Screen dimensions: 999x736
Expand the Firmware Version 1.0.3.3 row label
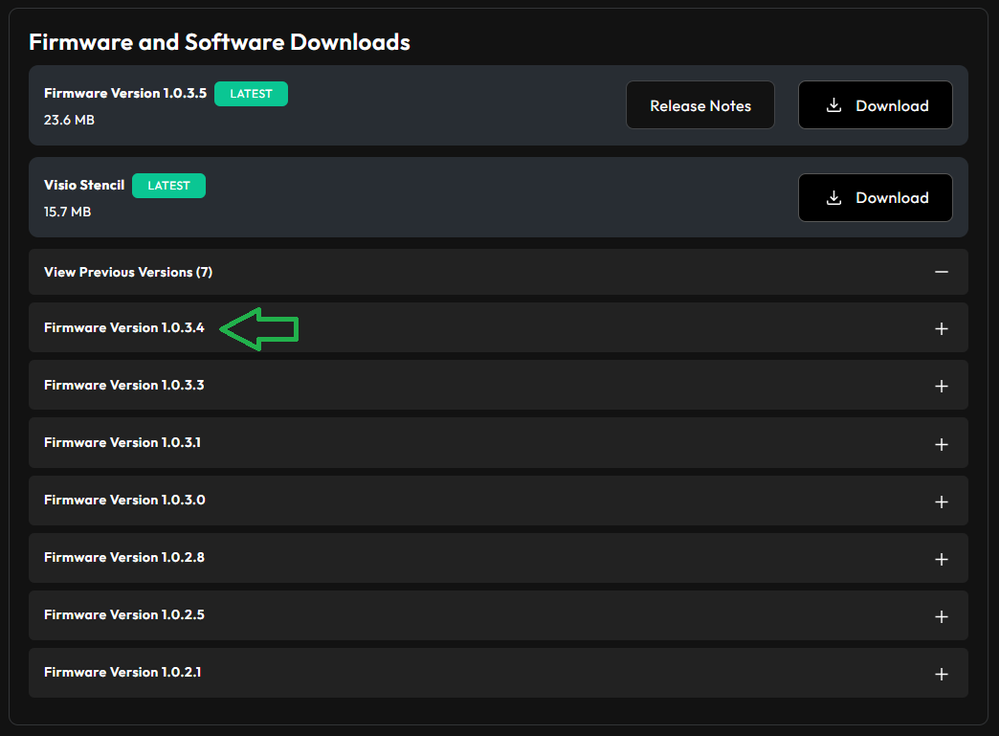[x=124, y=385]
